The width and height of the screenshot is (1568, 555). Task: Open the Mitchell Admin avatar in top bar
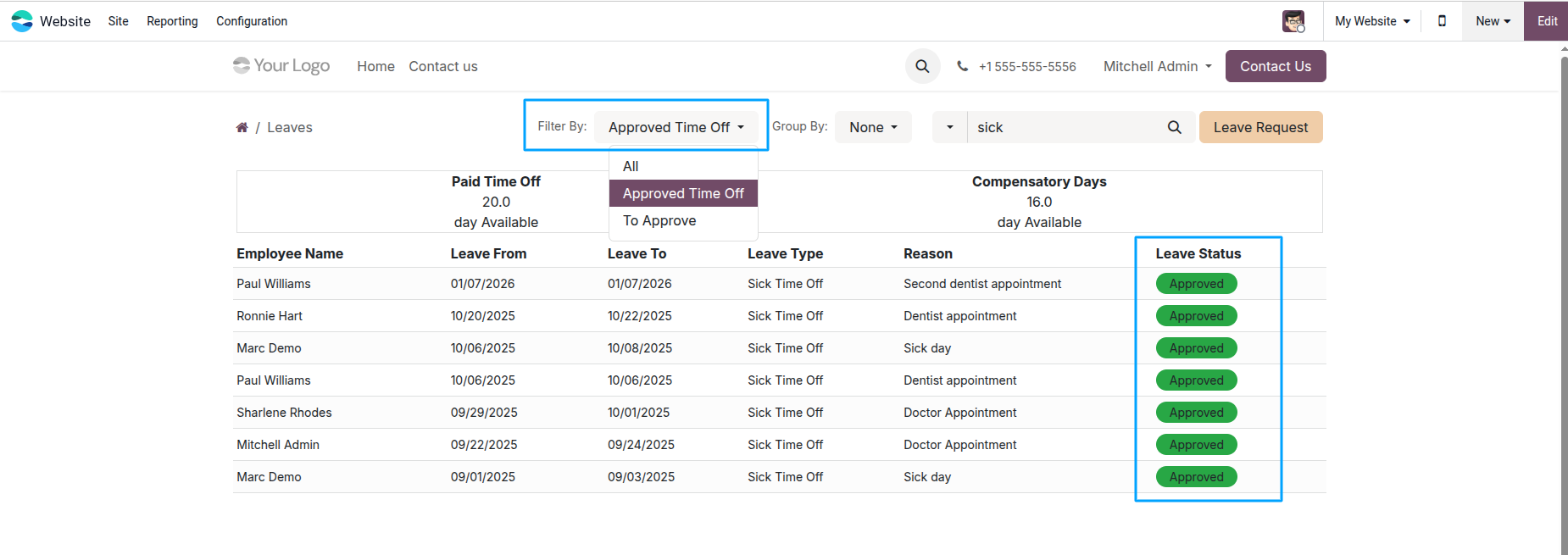tap(1293, 21)
